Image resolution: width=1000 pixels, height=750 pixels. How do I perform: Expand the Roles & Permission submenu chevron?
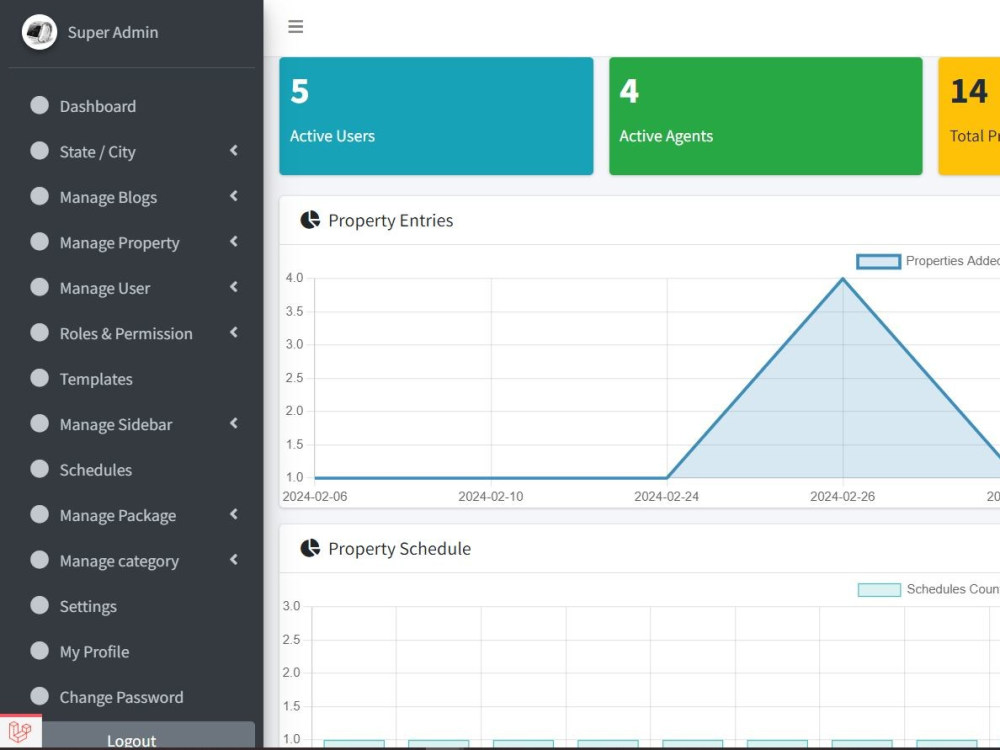(x=234, y=332)
